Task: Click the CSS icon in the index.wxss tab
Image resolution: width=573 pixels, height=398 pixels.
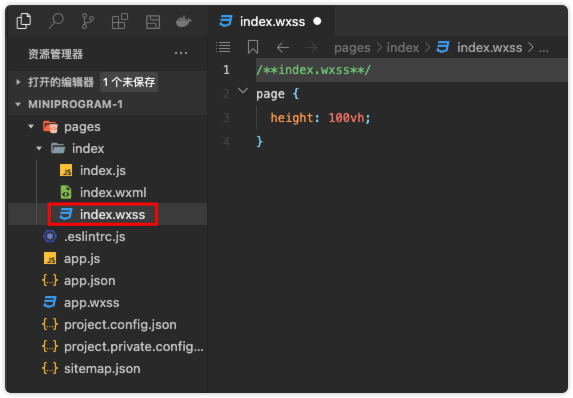Action: [226, 21]
